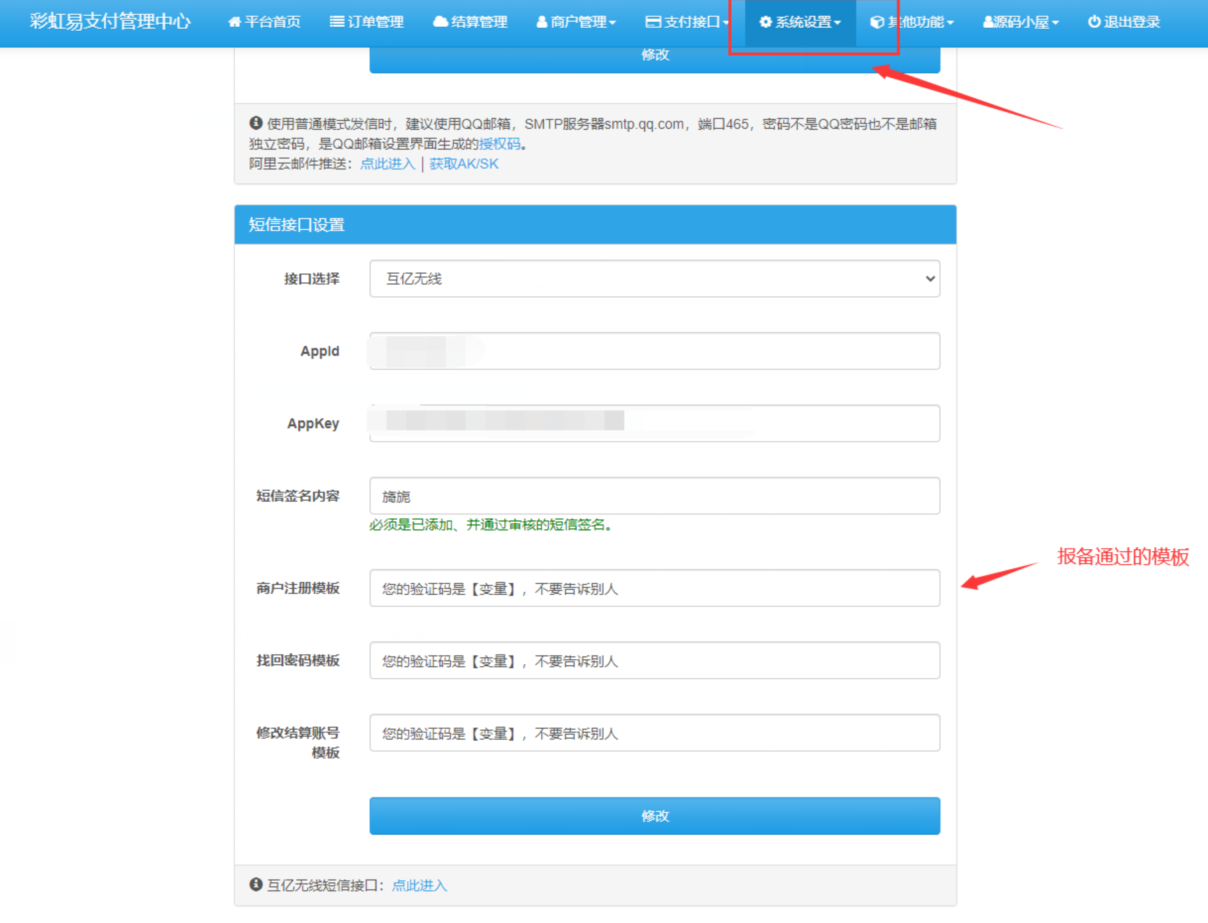Click the cloud icon beside 结算管理
This screenshot has height=923, width=1208.
click(440, 22)
